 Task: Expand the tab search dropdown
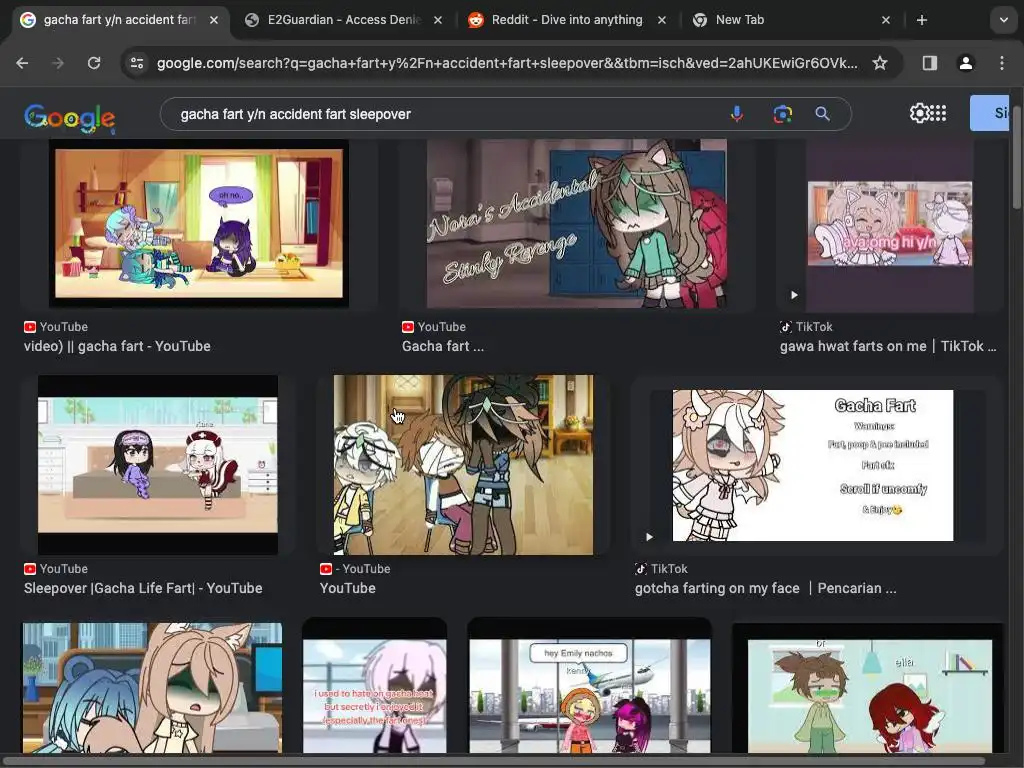[x=1004, y=20]
